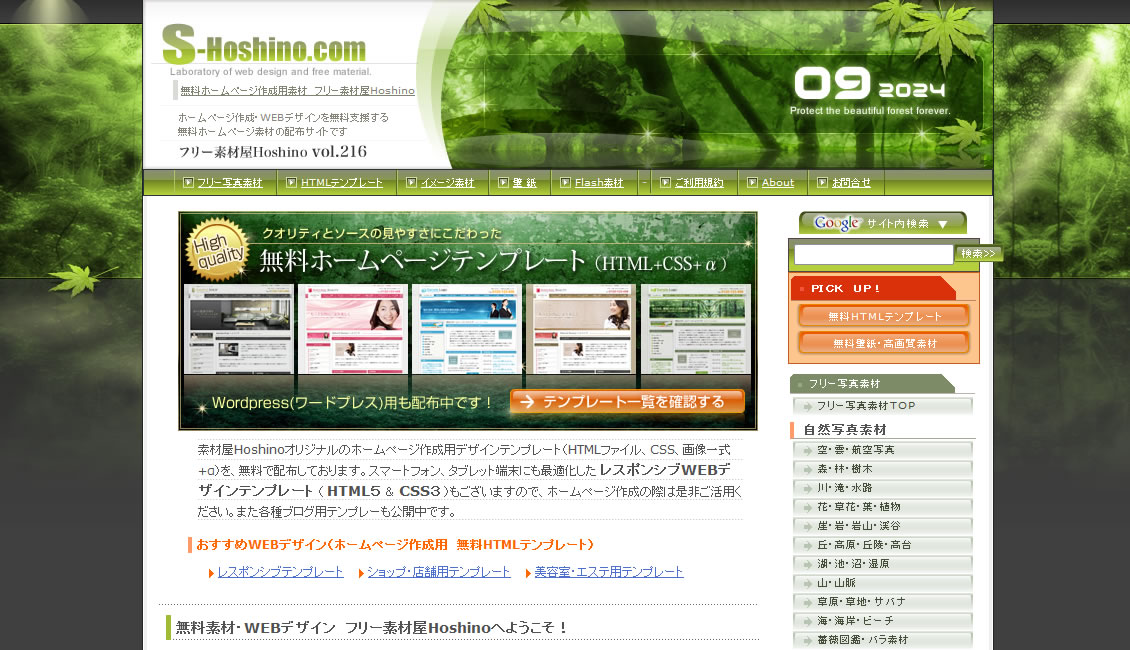Open 草原・草地・サバナ sidebar category
1130x650 pixels.
[883, 602]
